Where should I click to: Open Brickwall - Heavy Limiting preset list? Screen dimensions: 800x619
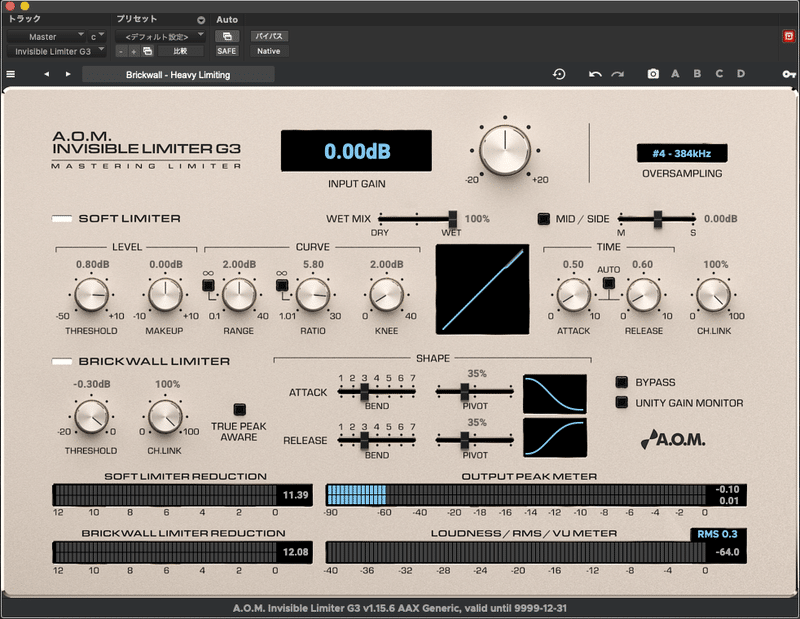pyautogui.click(x=178, y=75)
